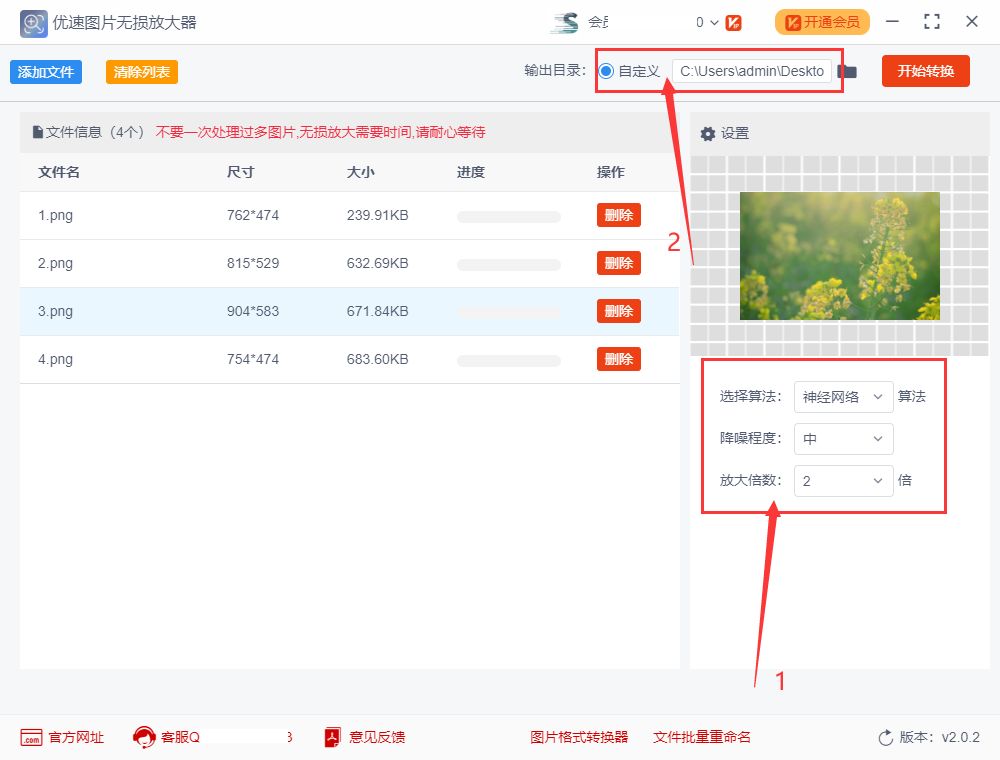Click the output directory path field
1000x760 pixels.
[752, 71]
